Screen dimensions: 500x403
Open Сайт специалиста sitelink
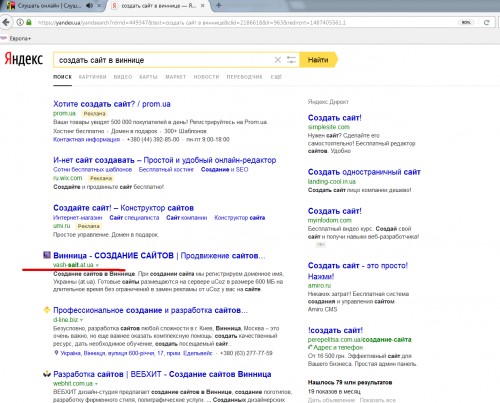coord(134,218)
